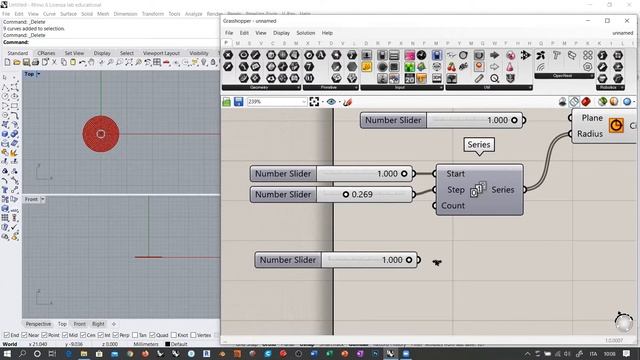The image size is (640, 360).
Task: Open the Grasshopper Display menu
Action: click(281, 33)
